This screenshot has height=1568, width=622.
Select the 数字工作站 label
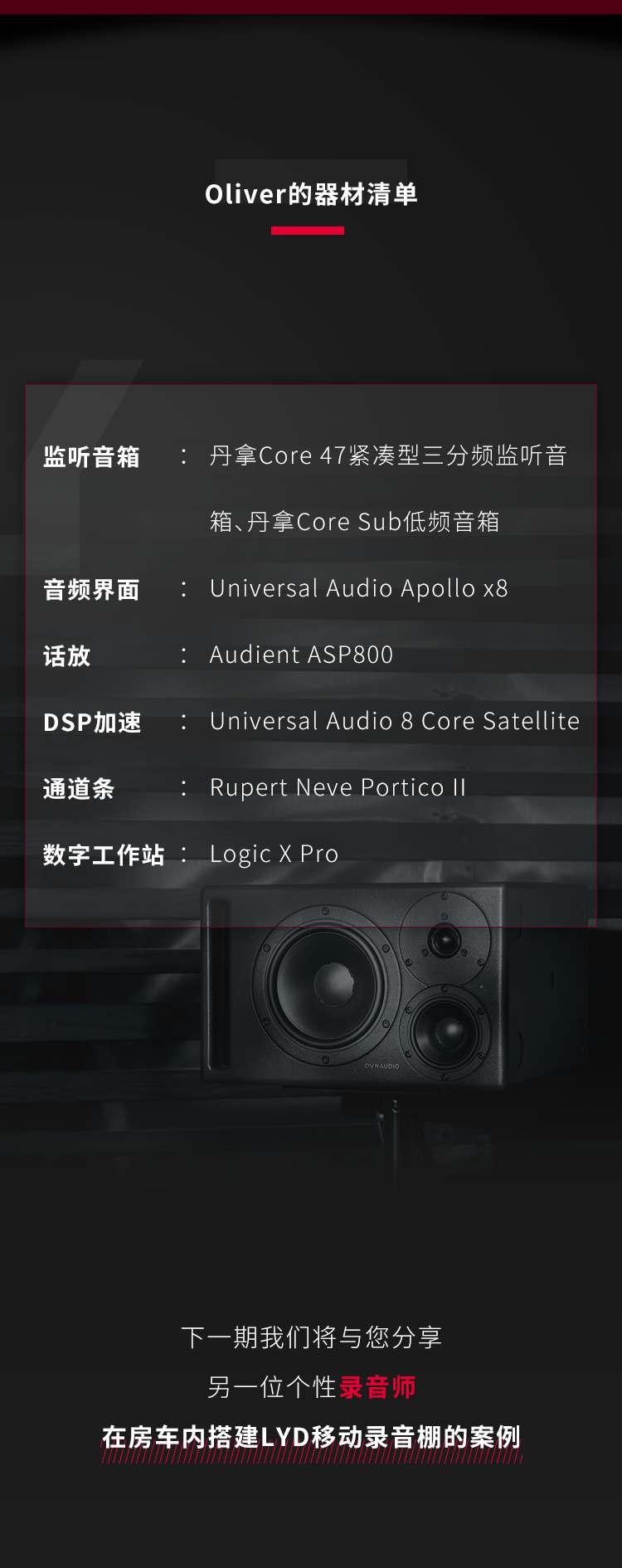pos(104,855)
